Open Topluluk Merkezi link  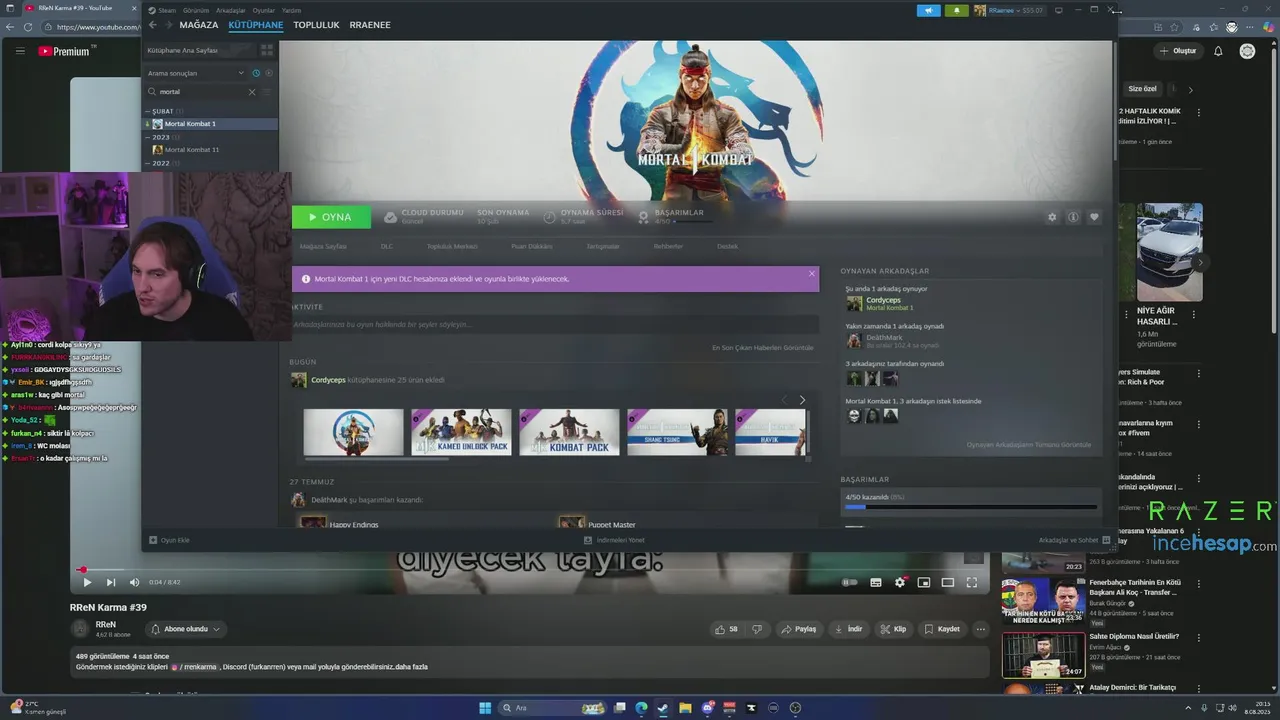click(452, 246)
